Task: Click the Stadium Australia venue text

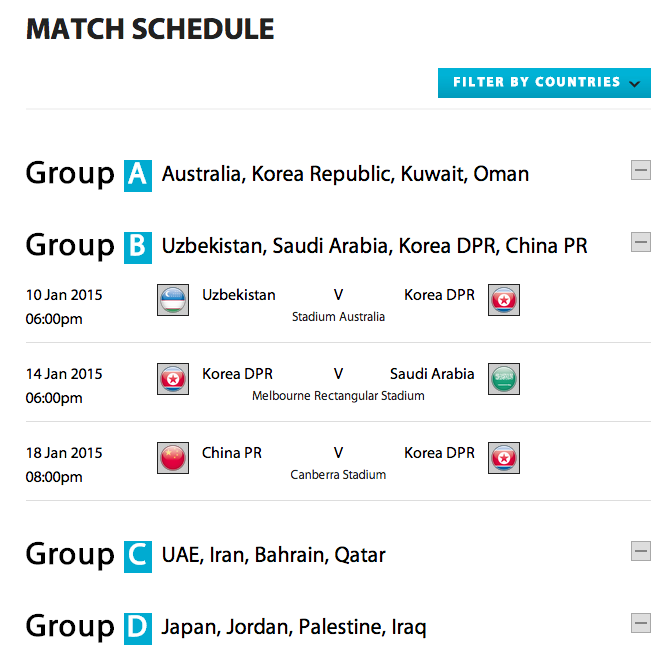Action: 338,317
